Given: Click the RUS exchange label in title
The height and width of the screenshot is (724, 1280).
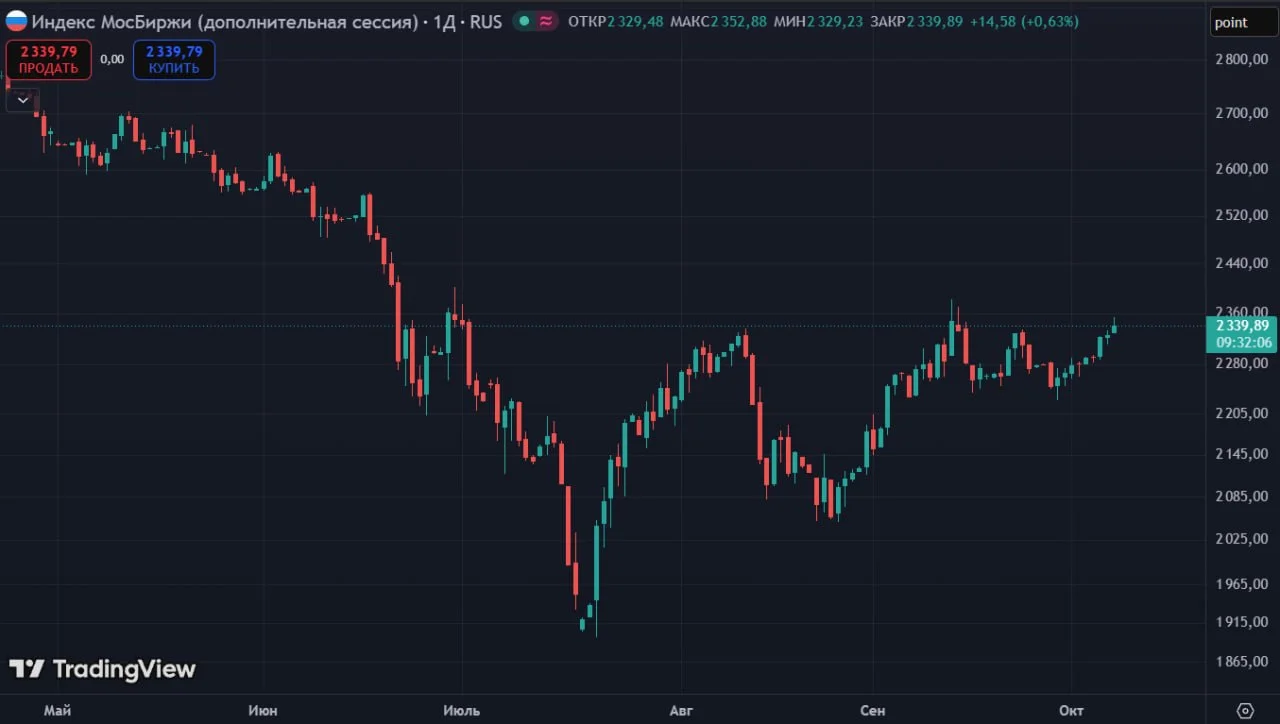Looking at the screenshot, I should [x=485, y=21].
